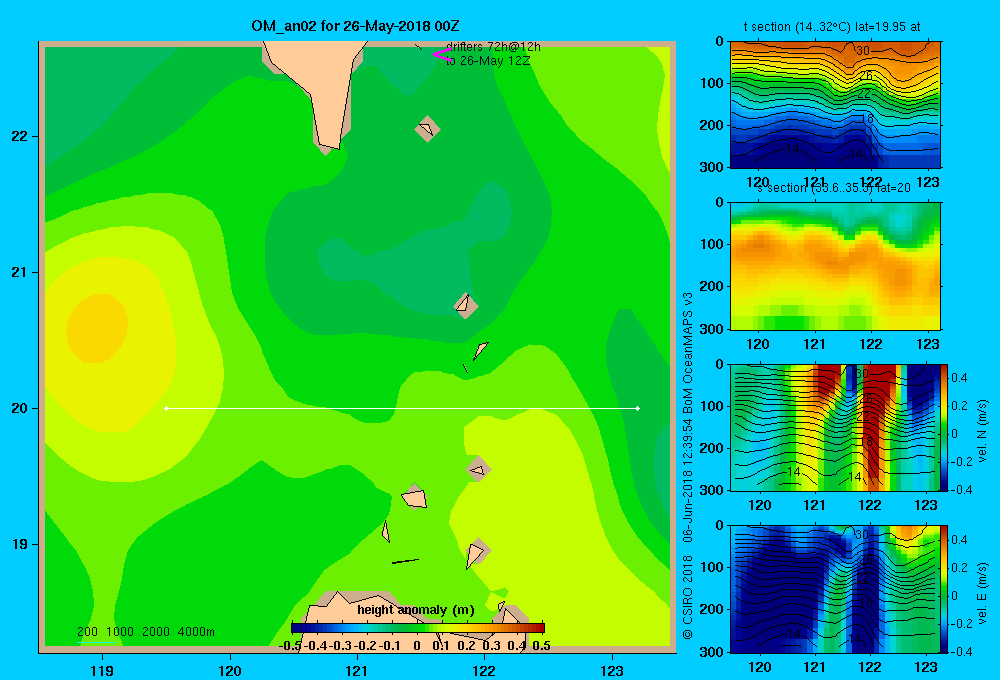Click the vertical CSIRO BoM OceanMAPS copyright text
Image resolution: width=1000 pixels, height=680 pixels.
point(688,466)
